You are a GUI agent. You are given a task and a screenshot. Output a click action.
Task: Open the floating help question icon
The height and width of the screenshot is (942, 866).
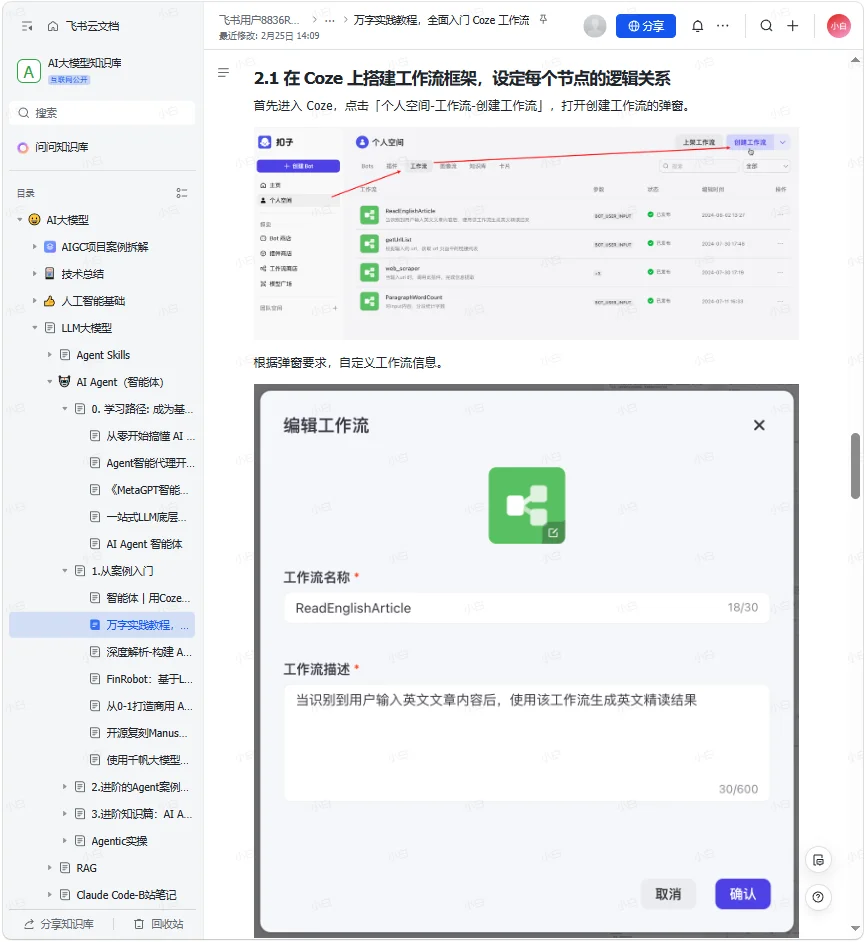[819, 898]
